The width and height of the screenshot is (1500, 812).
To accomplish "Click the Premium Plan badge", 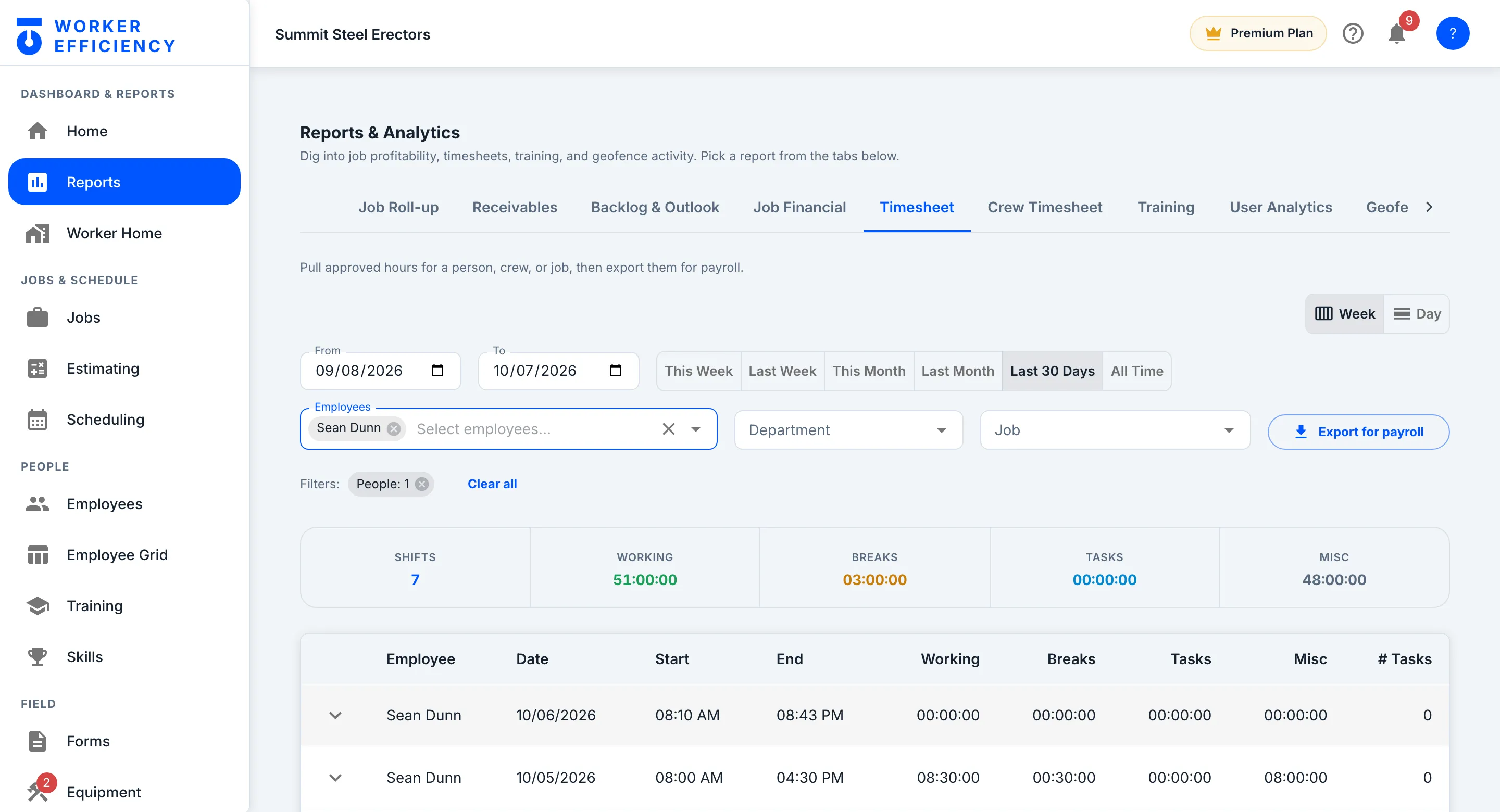I will click(x=1258, y=33).
